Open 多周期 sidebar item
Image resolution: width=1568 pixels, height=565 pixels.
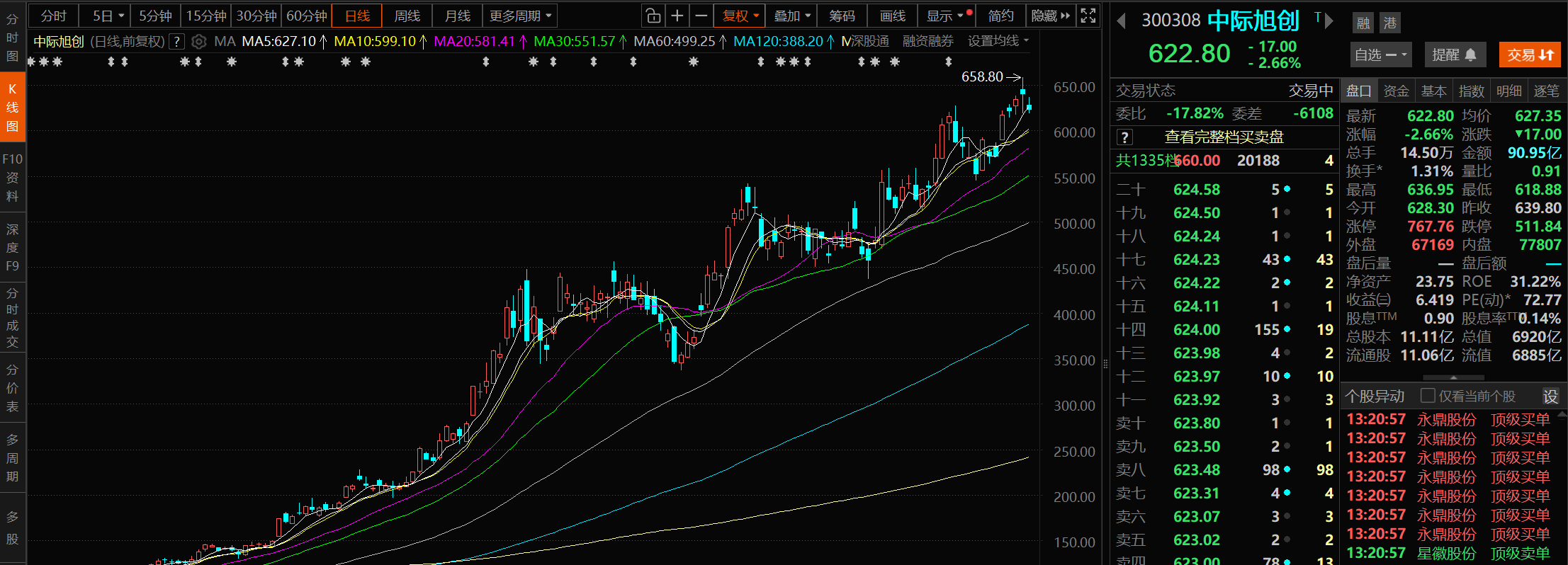(x=12, y=458)
